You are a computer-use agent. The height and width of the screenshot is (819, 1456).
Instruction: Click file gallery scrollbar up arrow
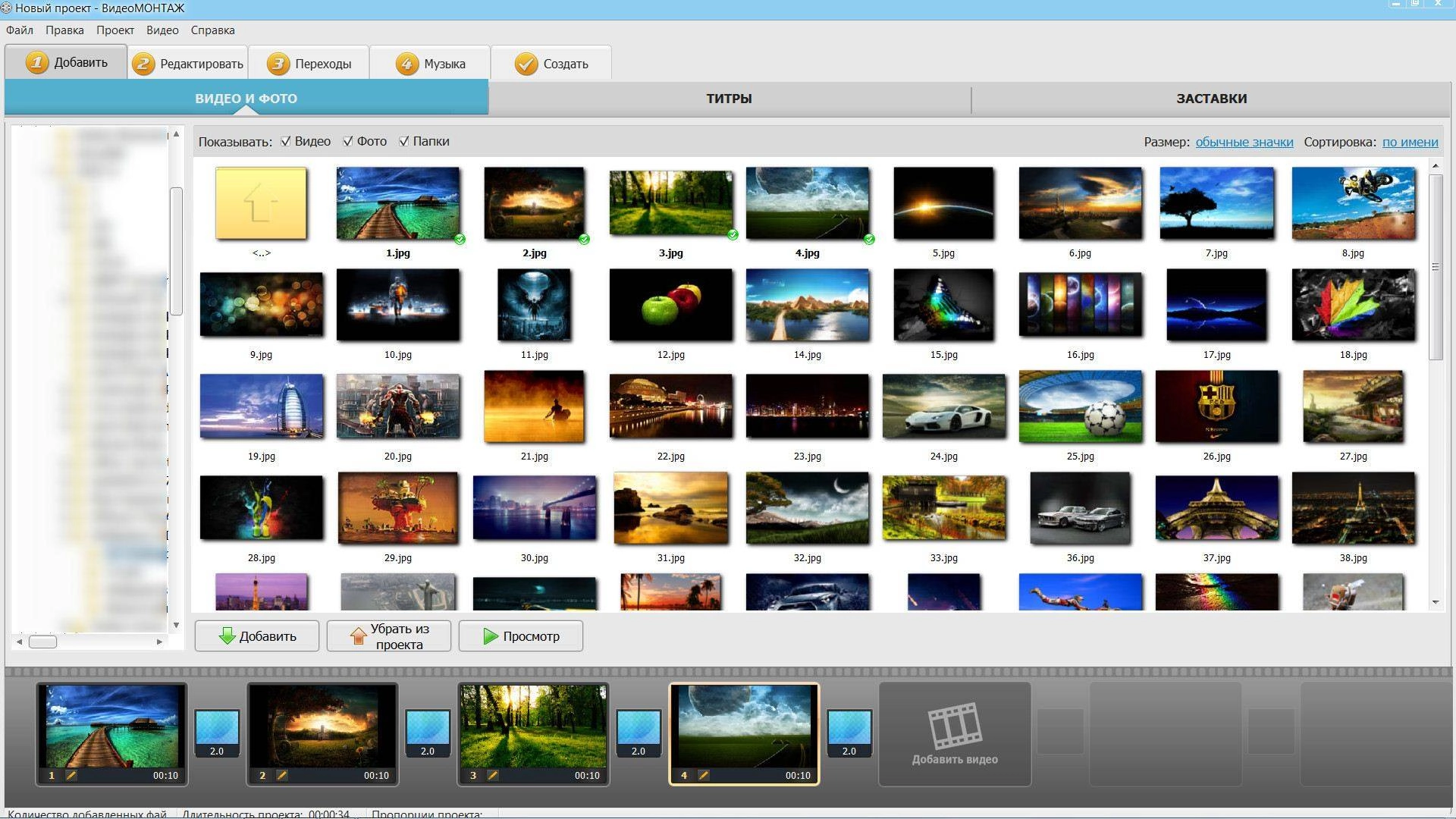click(x=1436, y=165)
